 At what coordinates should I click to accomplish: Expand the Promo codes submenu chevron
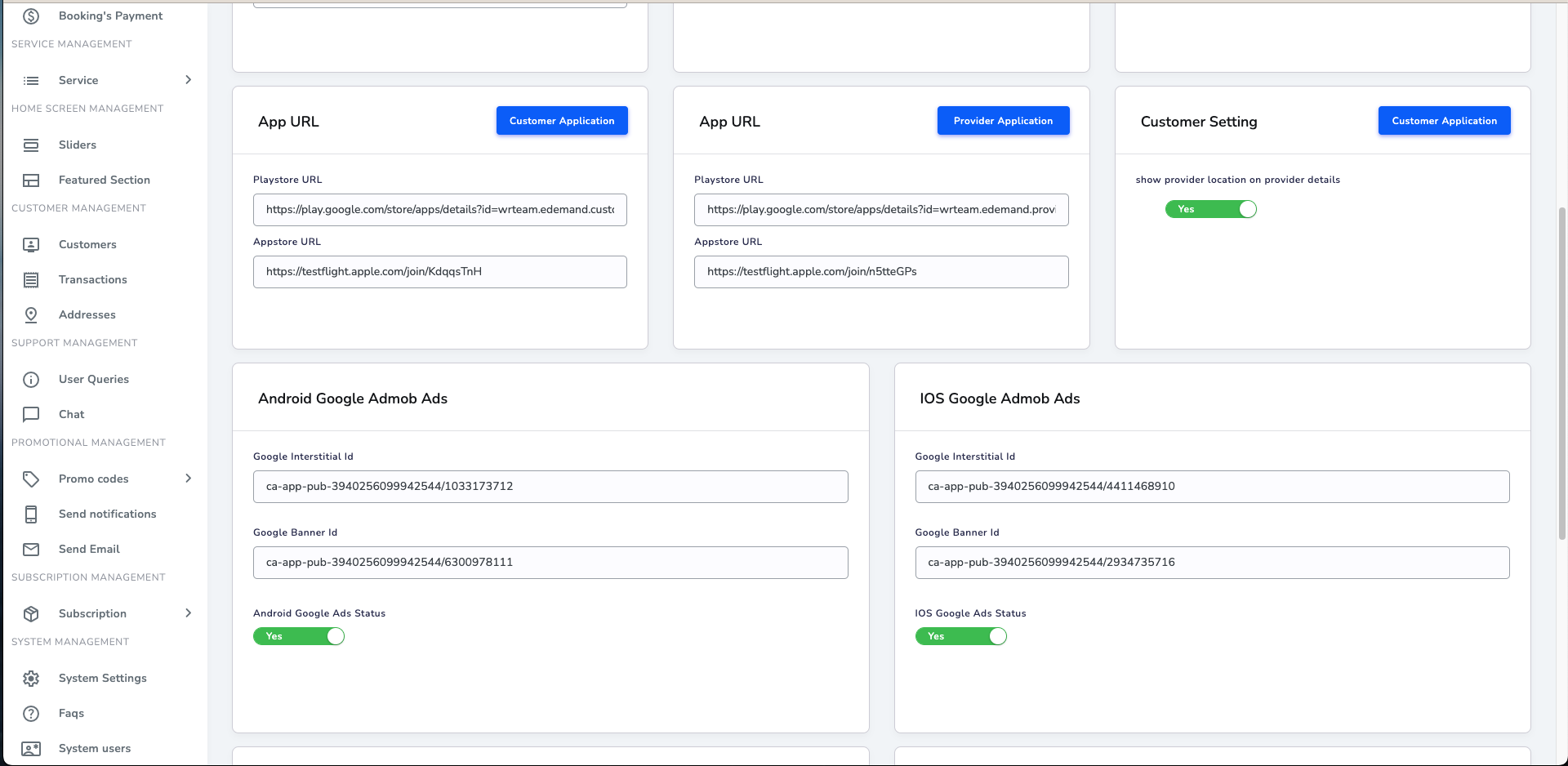tap(189, 479)
